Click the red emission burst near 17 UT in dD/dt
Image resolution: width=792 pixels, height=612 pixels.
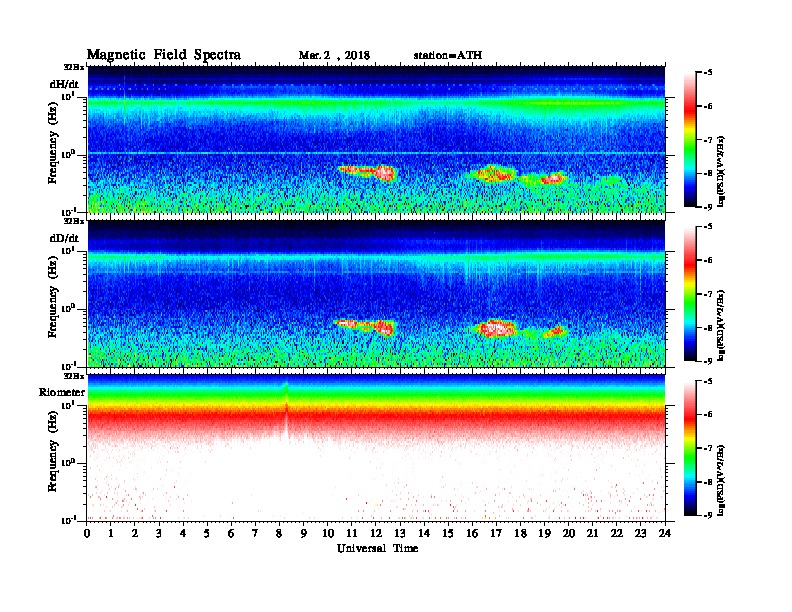coord(498,328)
